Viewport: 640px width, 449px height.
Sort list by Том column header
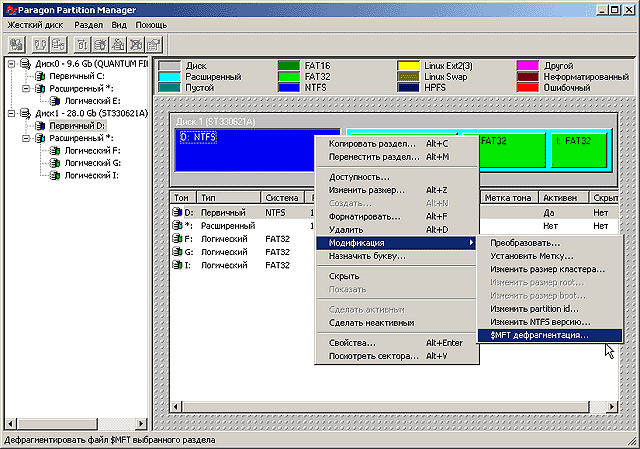[183, 198]
